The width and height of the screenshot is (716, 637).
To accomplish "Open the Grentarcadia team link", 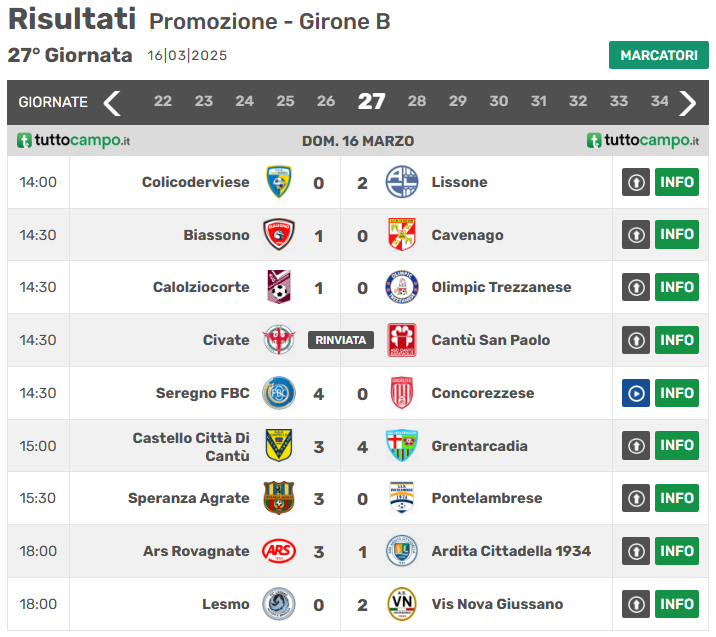I will 479,446.
